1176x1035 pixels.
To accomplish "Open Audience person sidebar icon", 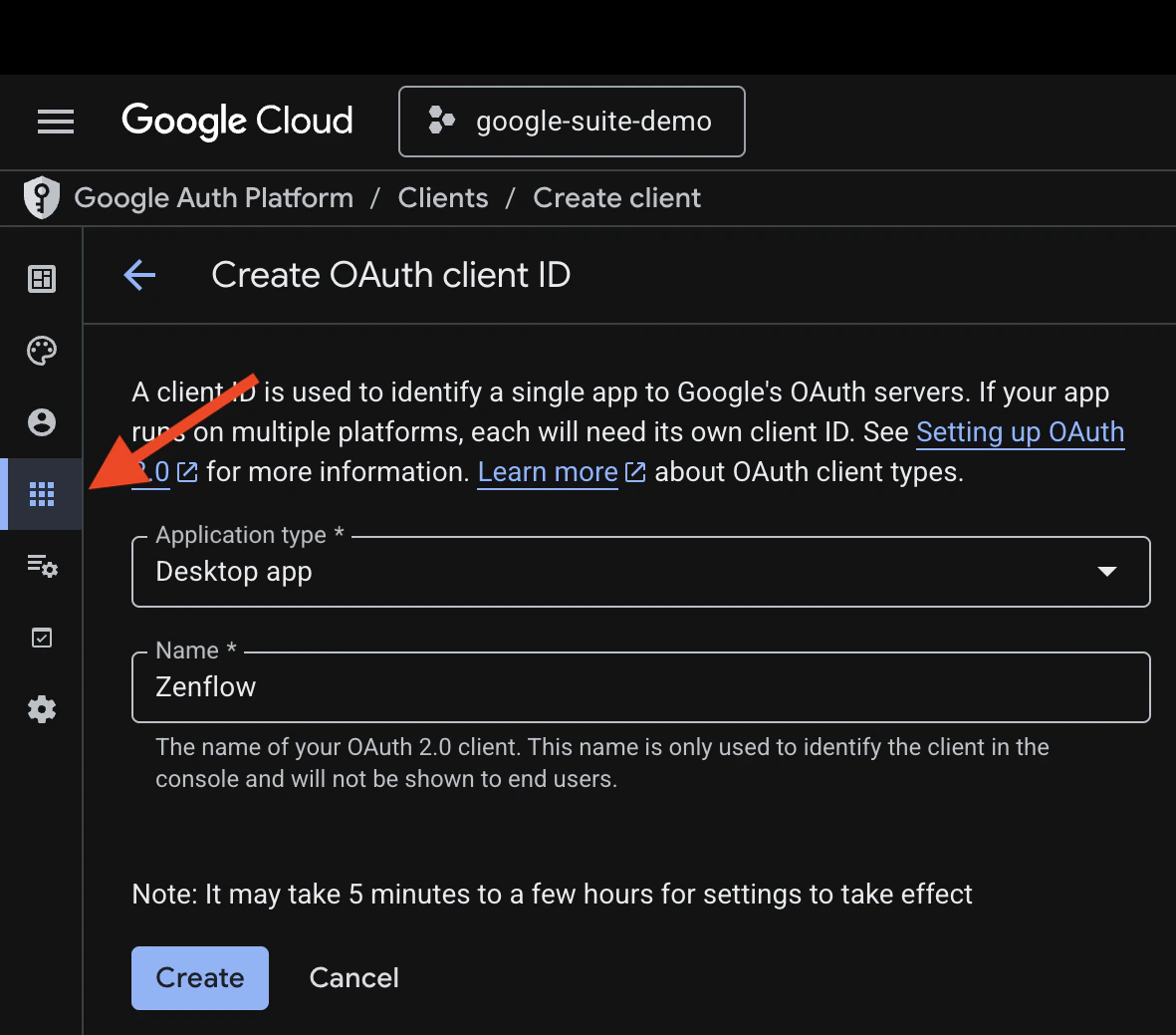I will pyautogui.click(x=42, y=422).
